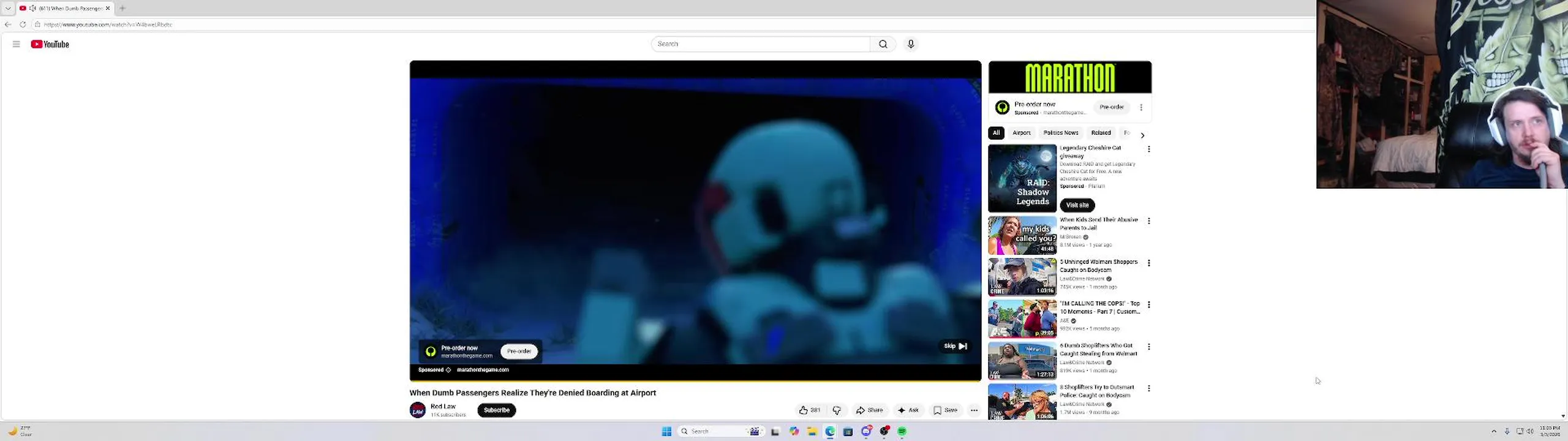Viewport: 1568px width, 441px height.
Task: Go back in the browser
Action: [x=8, y=24]
